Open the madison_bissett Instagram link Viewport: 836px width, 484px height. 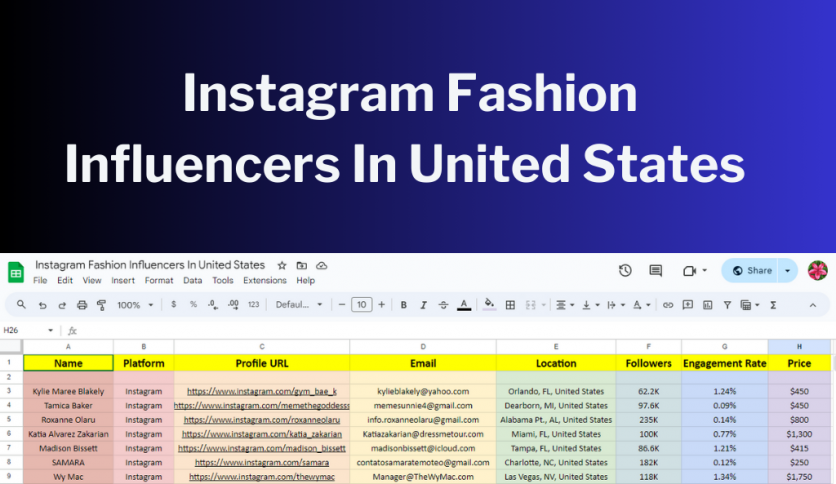tap(262, 448)
